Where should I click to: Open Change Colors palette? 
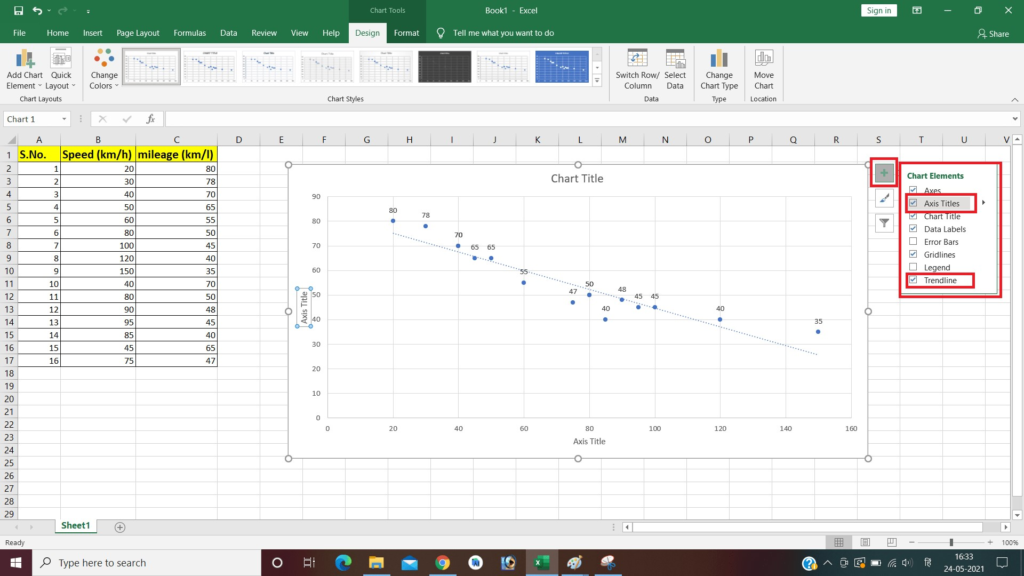click(104, 70)
